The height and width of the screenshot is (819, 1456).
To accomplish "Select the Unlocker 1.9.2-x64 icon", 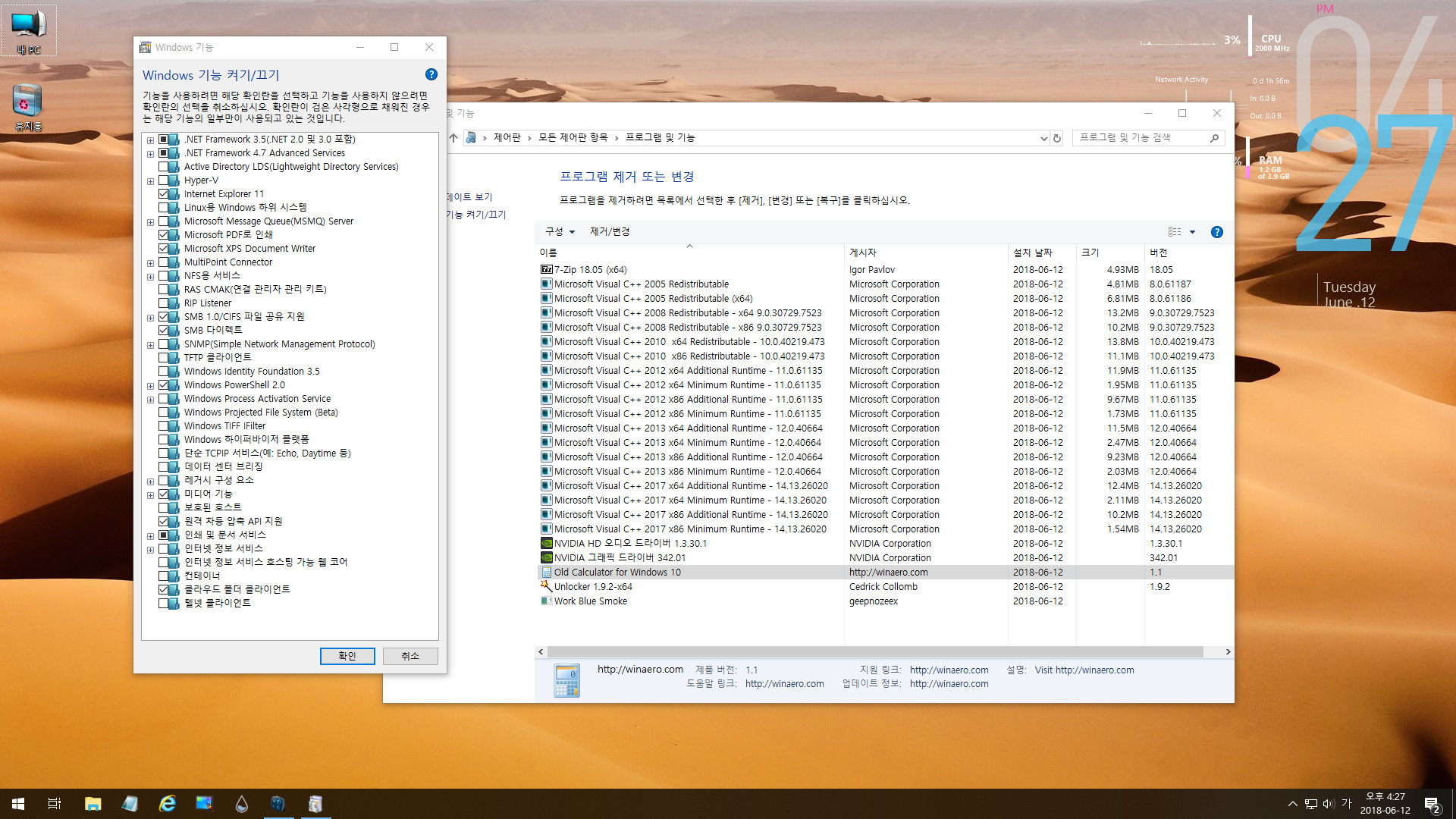I will [x=546, y=587].
